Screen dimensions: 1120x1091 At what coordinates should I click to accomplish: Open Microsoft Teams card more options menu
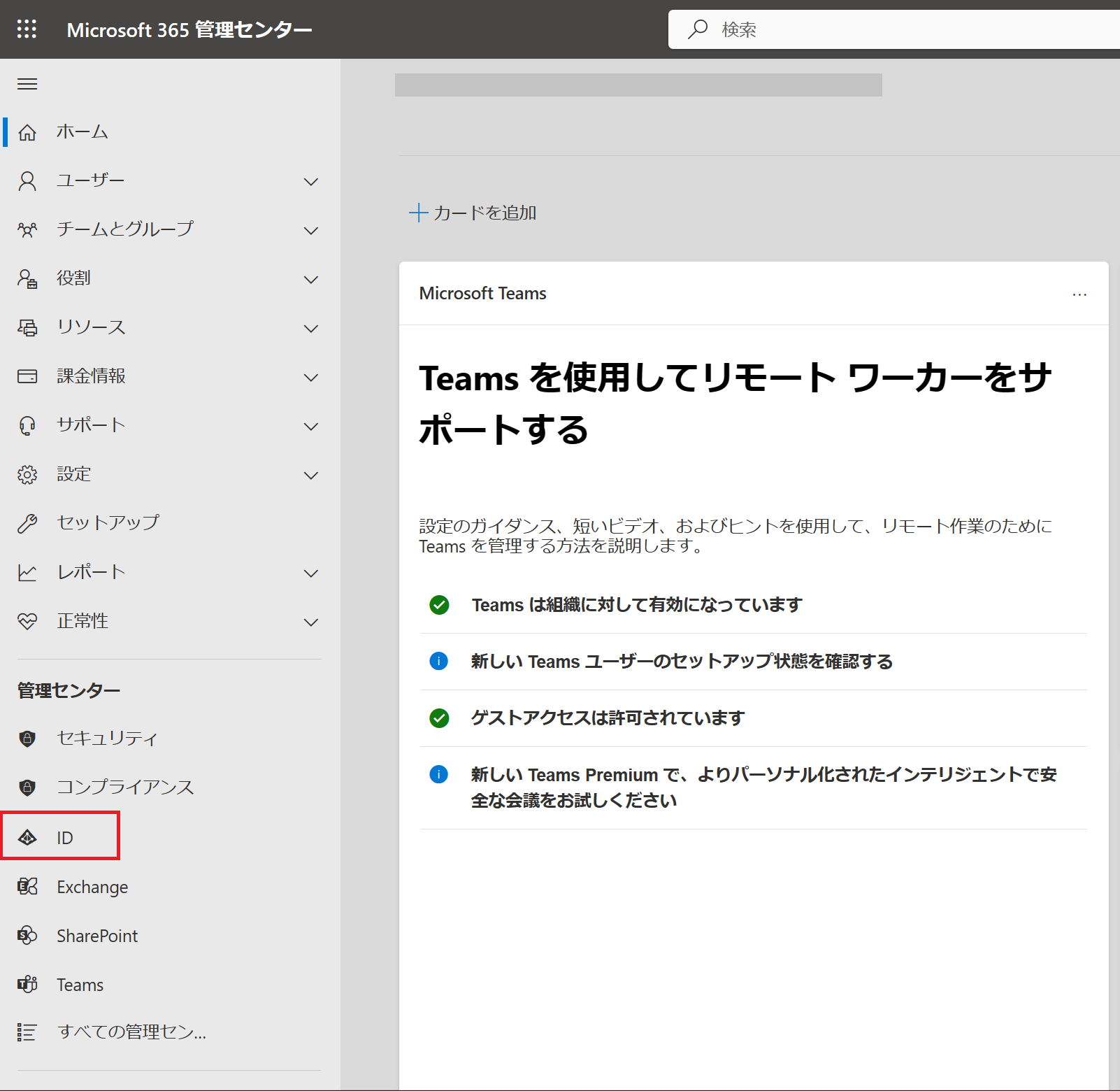1079,294
